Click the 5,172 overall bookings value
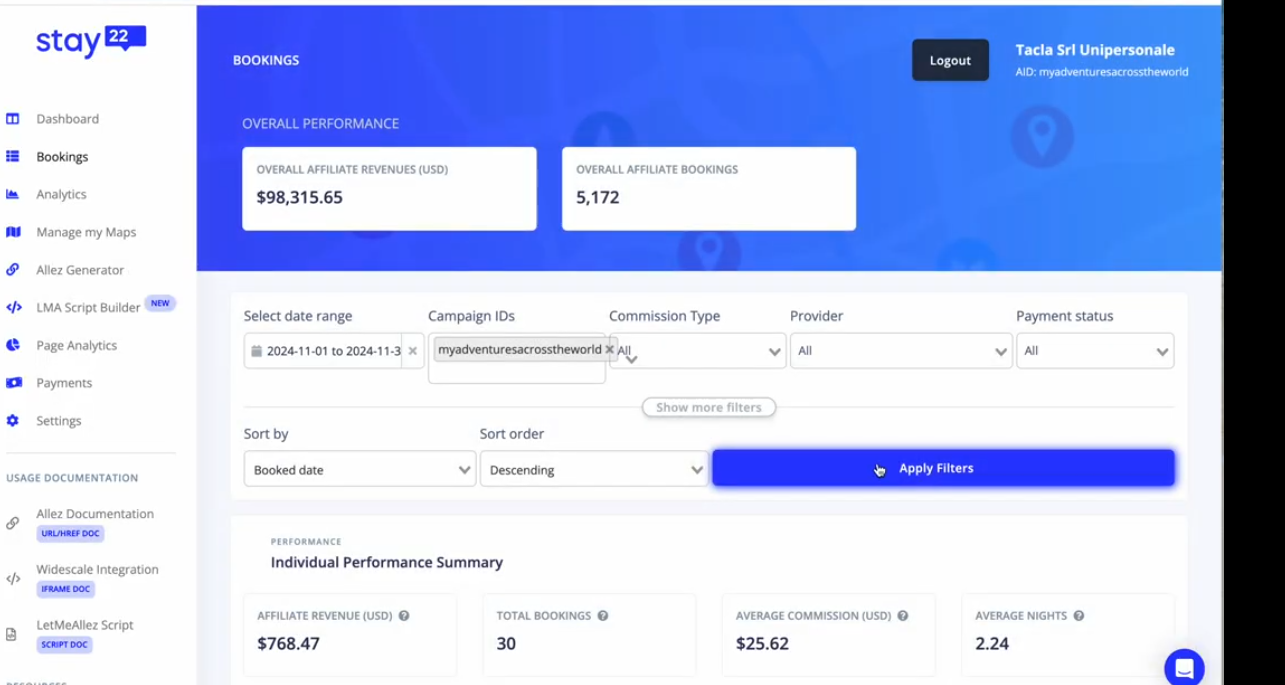This screenshot has height=685, width=1285. click(598, 197)
